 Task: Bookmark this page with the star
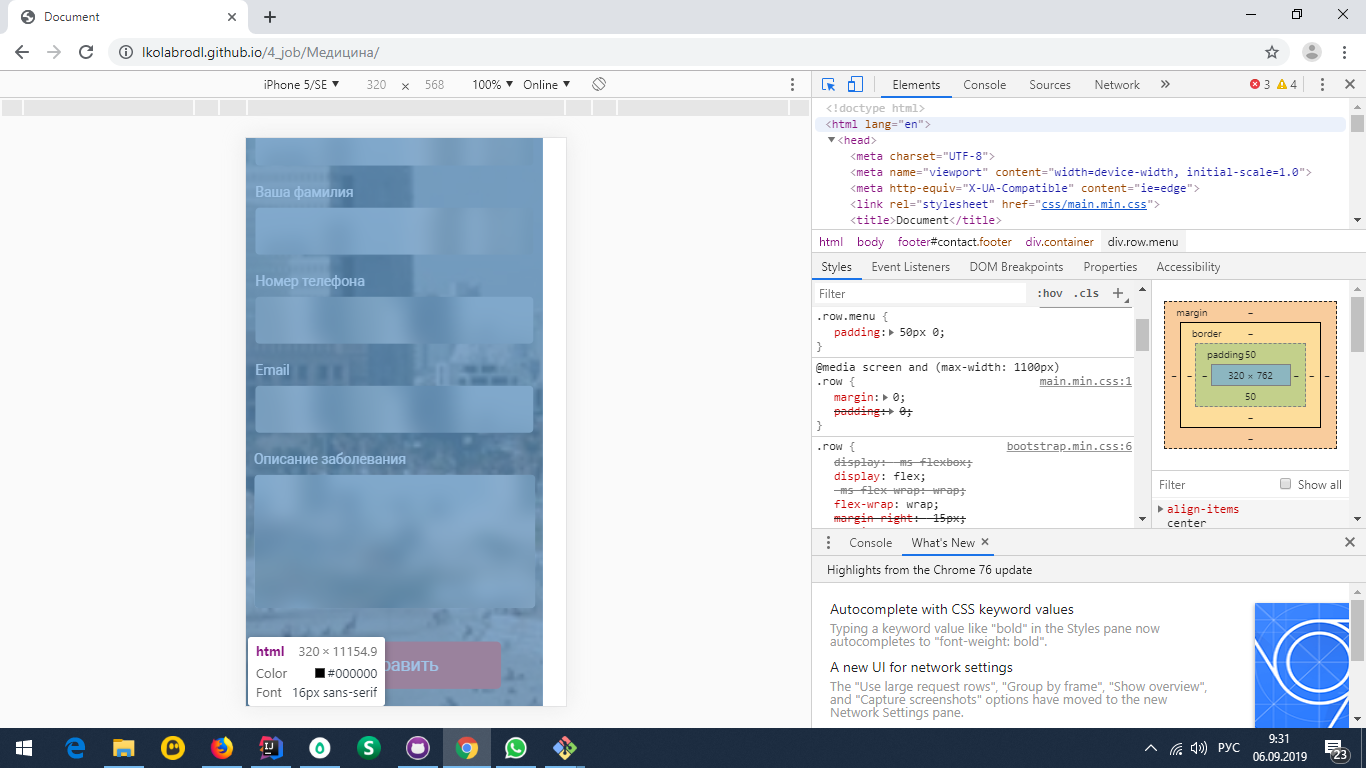(x=1272, y=52)
